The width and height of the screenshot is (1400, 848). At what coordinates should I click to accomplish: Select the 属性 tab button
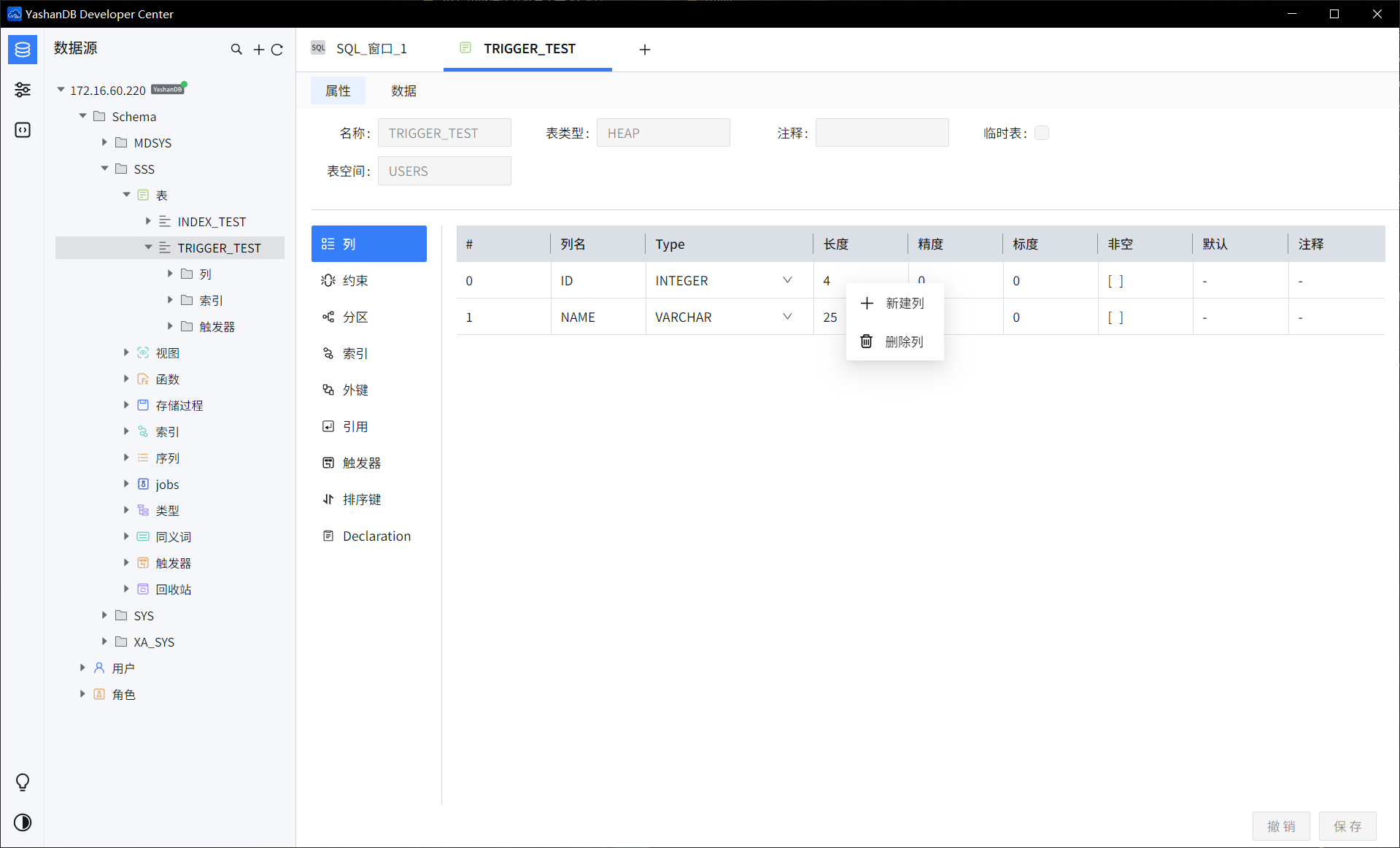tap(338, 90)
